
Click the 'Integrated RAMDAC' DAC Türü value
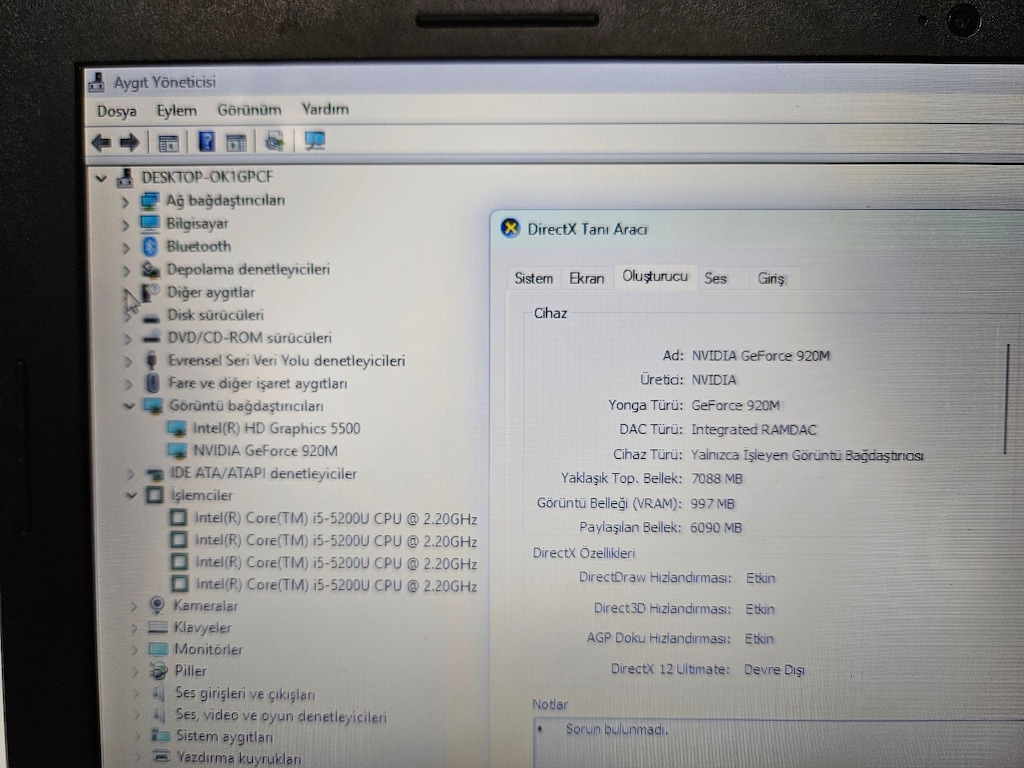(754, 430)
